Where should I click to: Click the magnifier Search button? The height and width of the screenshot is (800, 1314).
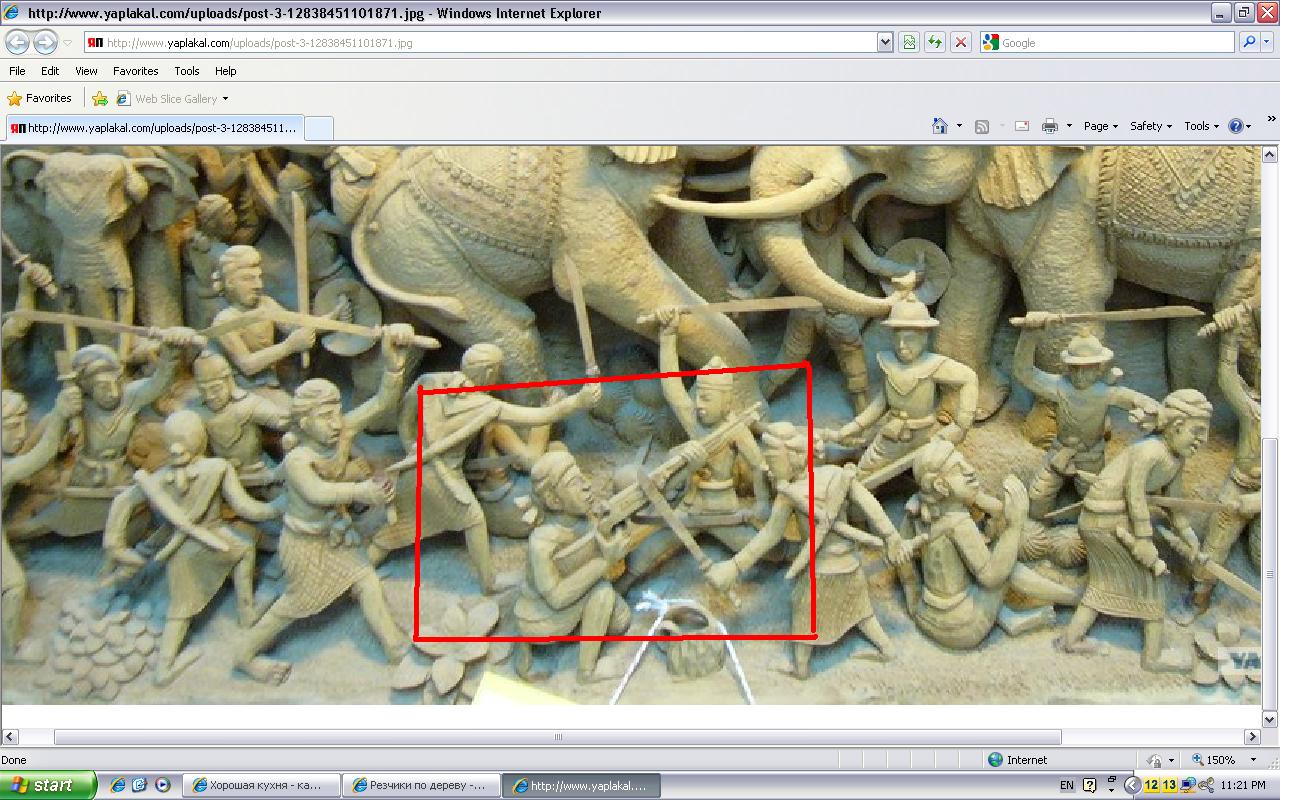pyautogui.click(x=1249, y=43)
